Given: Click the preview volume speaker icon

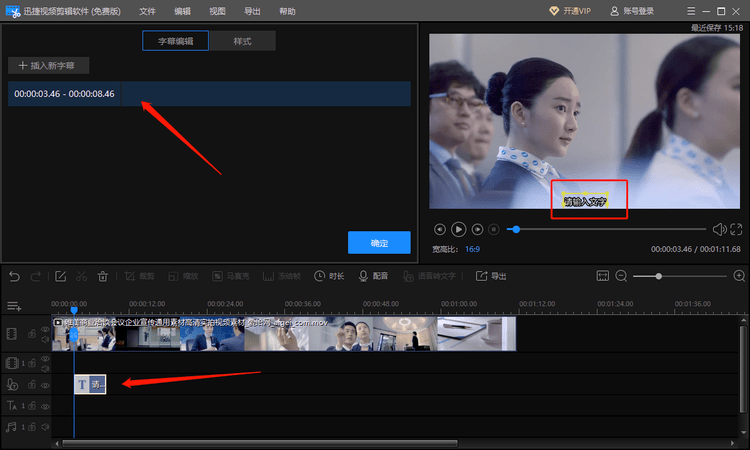Looking at the screenshot, I should [x=719, y=230].
